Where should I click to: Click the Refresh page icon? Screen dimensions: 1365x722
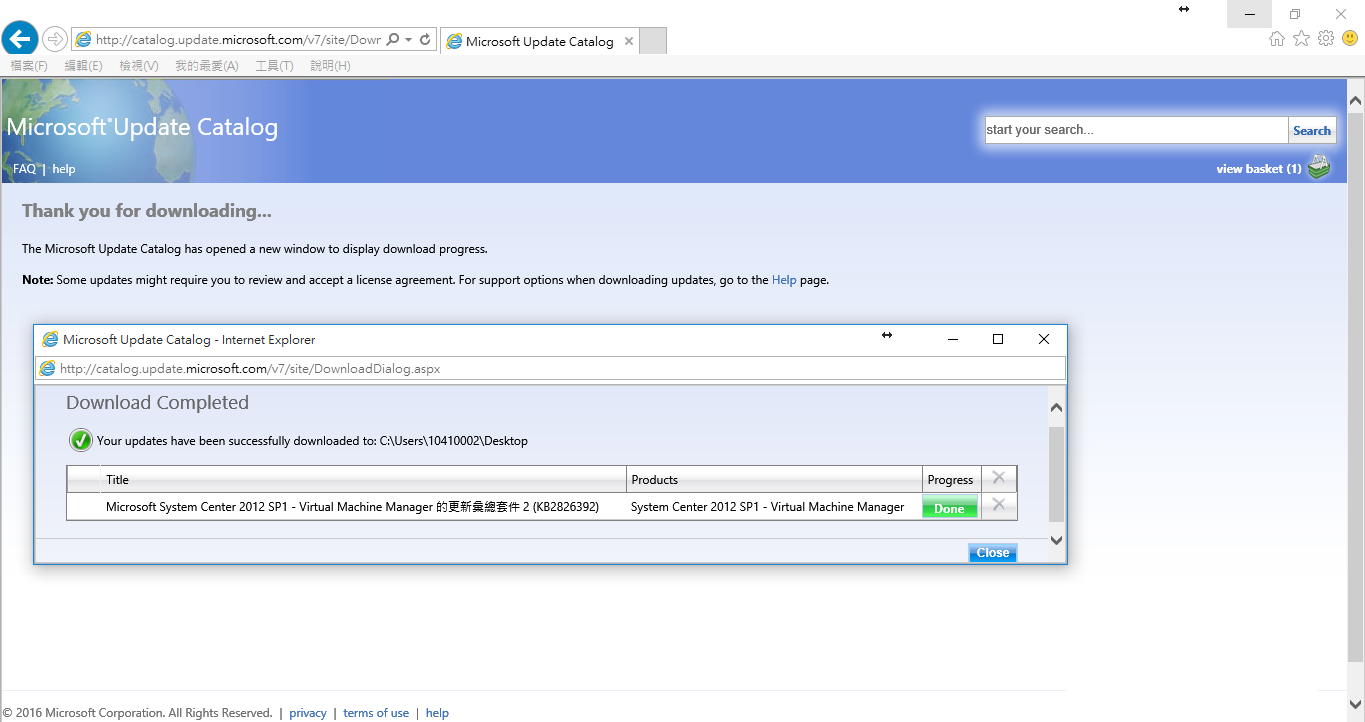tap(425, 39)
